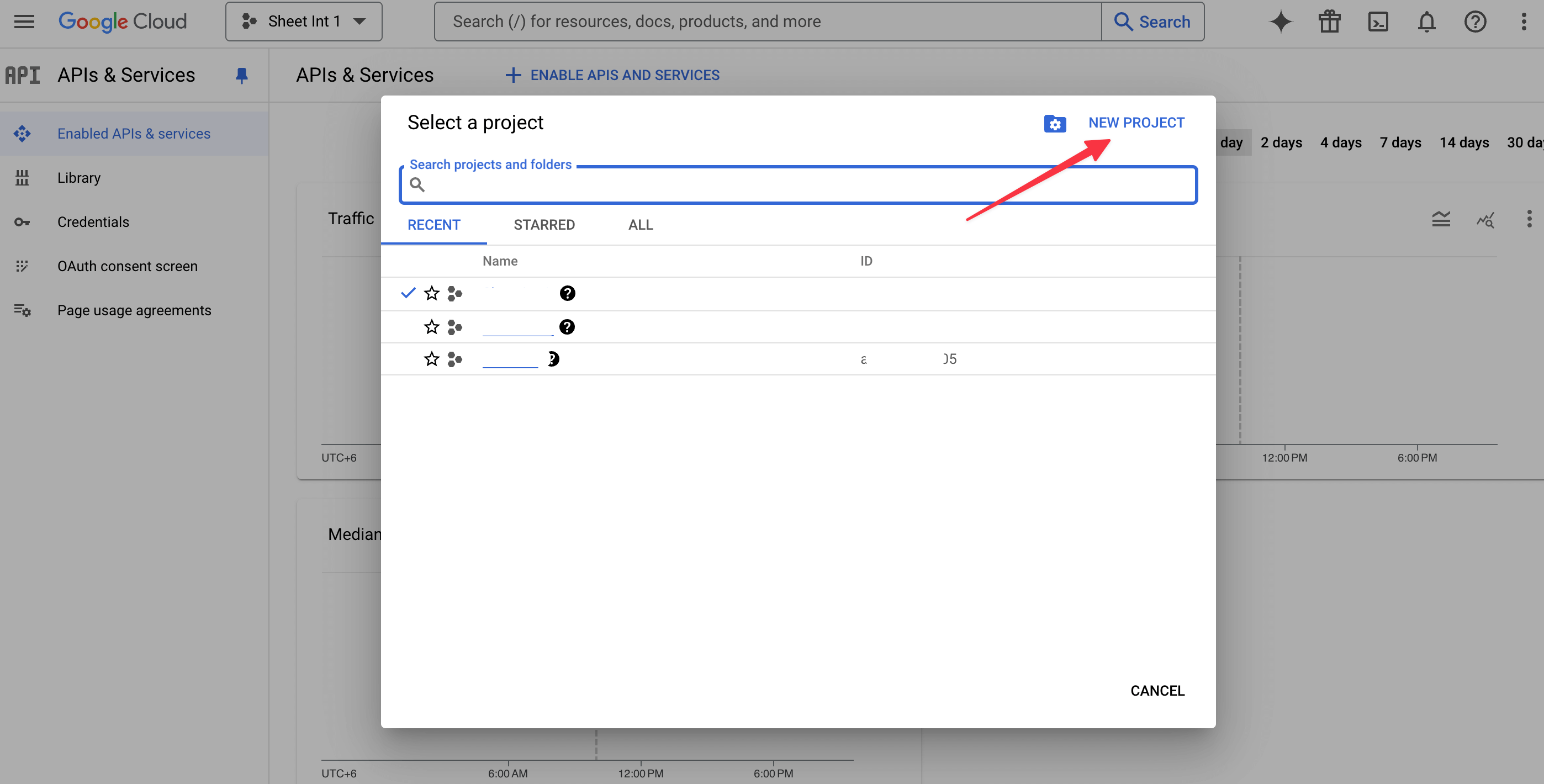Open the top bar vertical dots menu
Image resolution: width=1544 pixels, height=784 pixels.
[1524, 22]
